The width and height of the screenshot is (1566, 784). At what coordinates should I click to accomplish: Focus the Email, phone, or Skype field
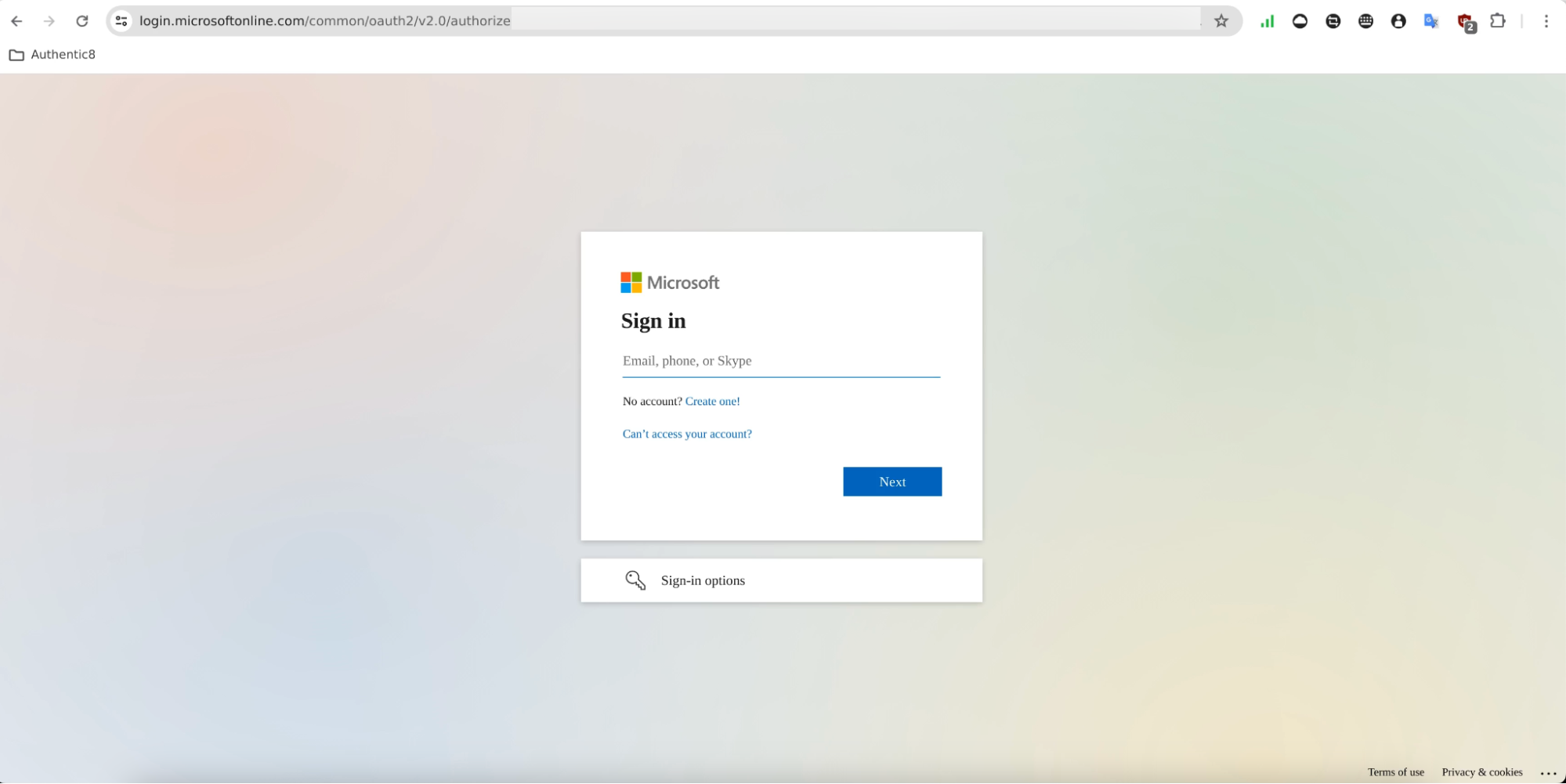tap(781, 361)
